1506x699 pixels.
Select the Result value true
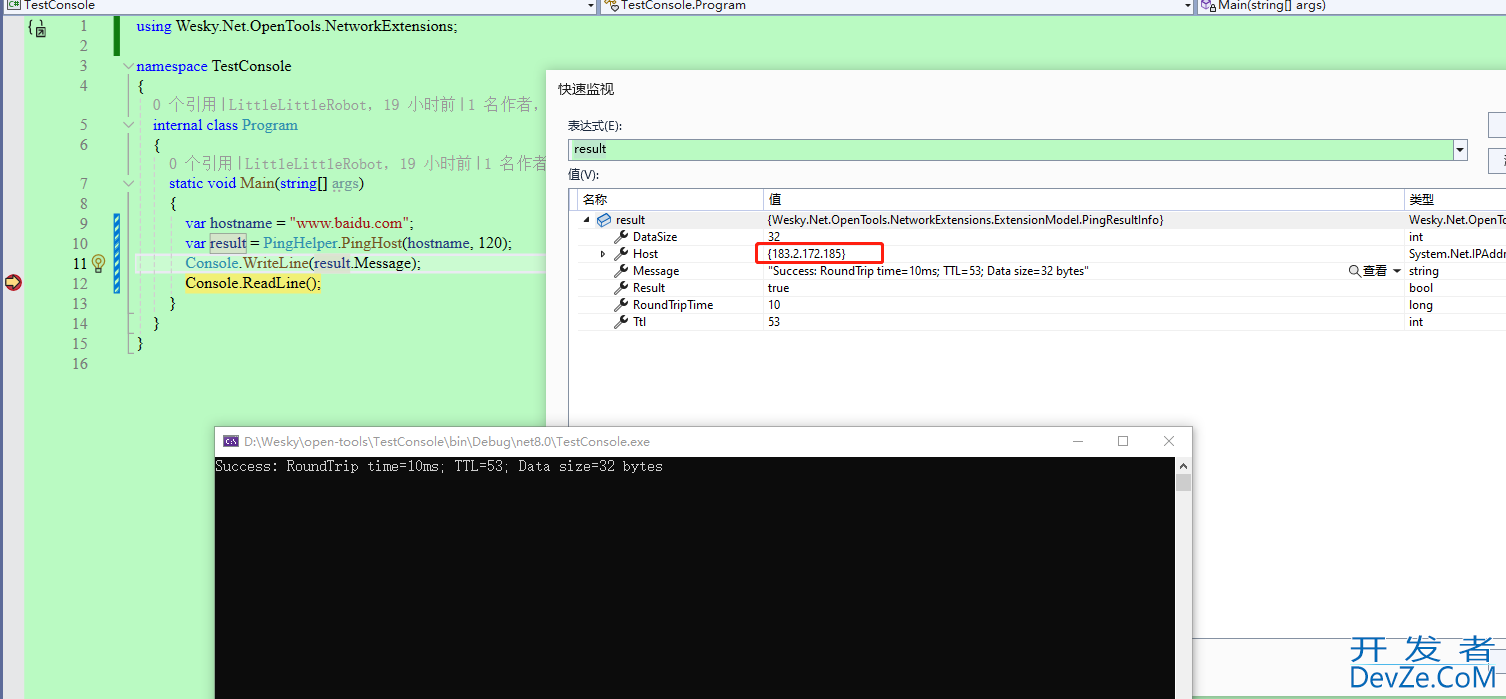(x=778, y=288)
